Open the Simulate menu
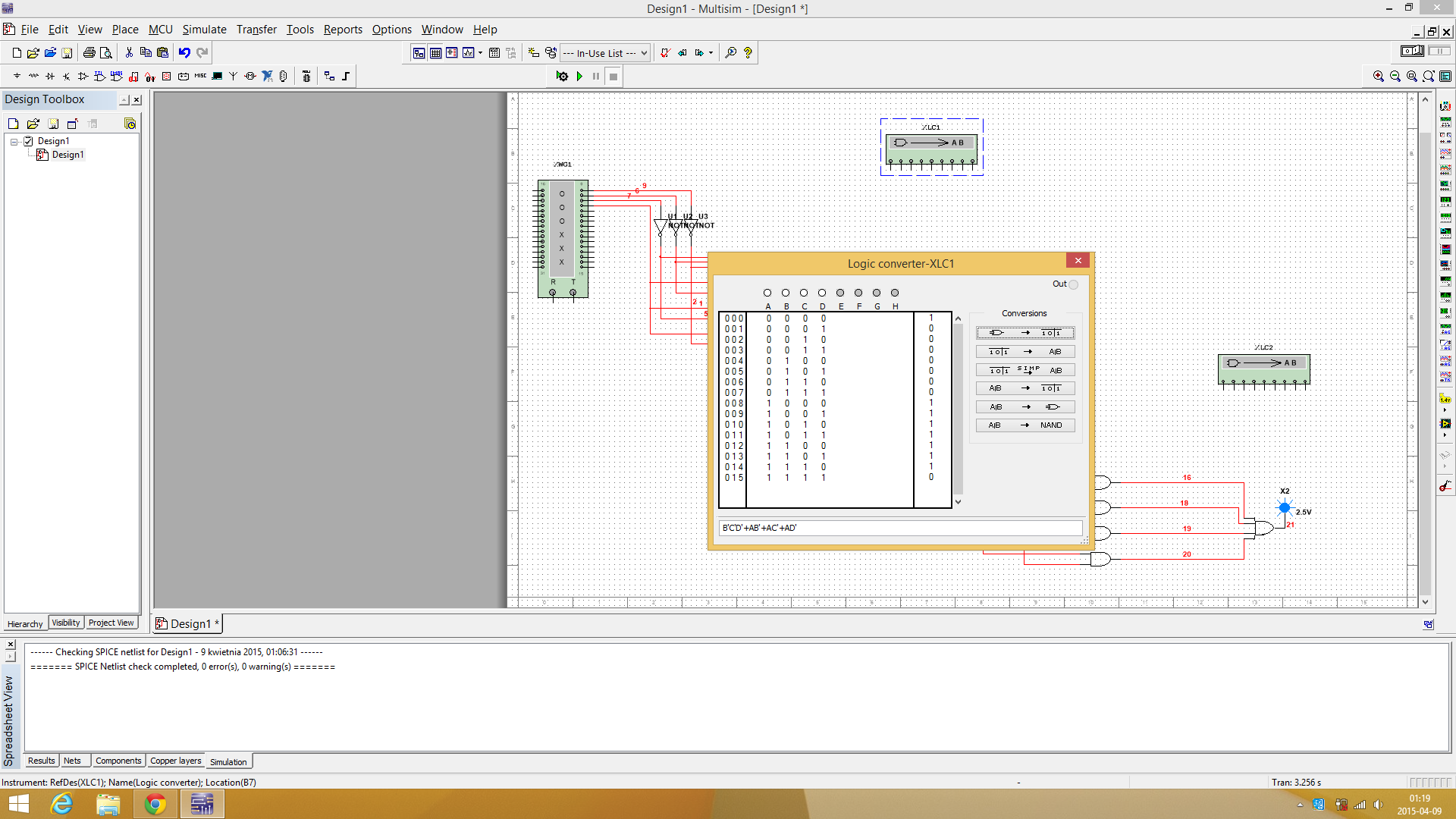Screen dimensions: 1456x819 click(x=204, y=30)
